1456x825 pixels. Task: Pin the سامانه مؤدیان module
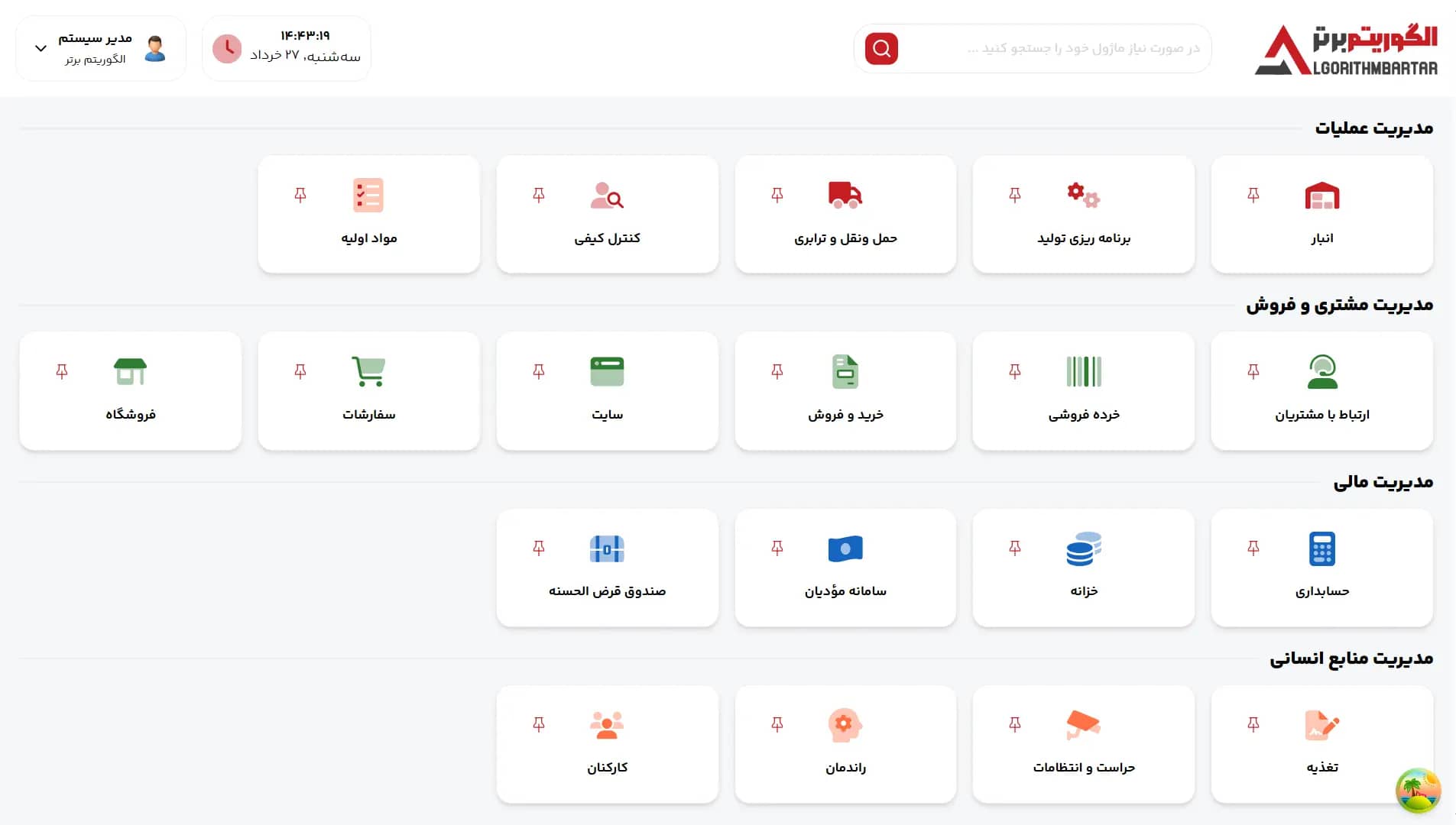tap(777, 548)
